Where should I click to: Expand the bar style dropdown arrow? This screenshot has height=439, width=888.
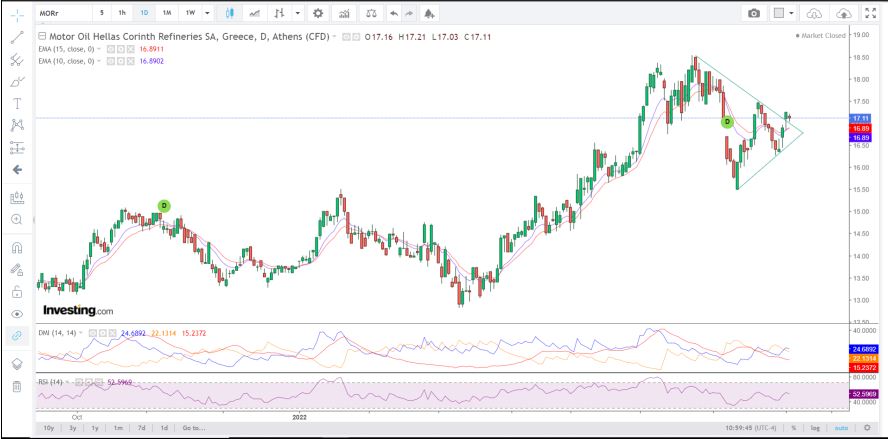click(298, 14)
